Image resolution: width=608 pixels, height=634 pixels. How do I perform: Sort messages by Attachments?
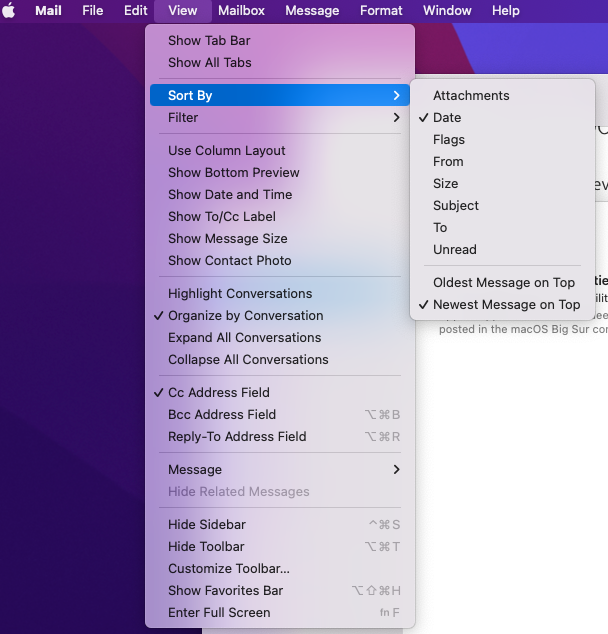point(502,95)
